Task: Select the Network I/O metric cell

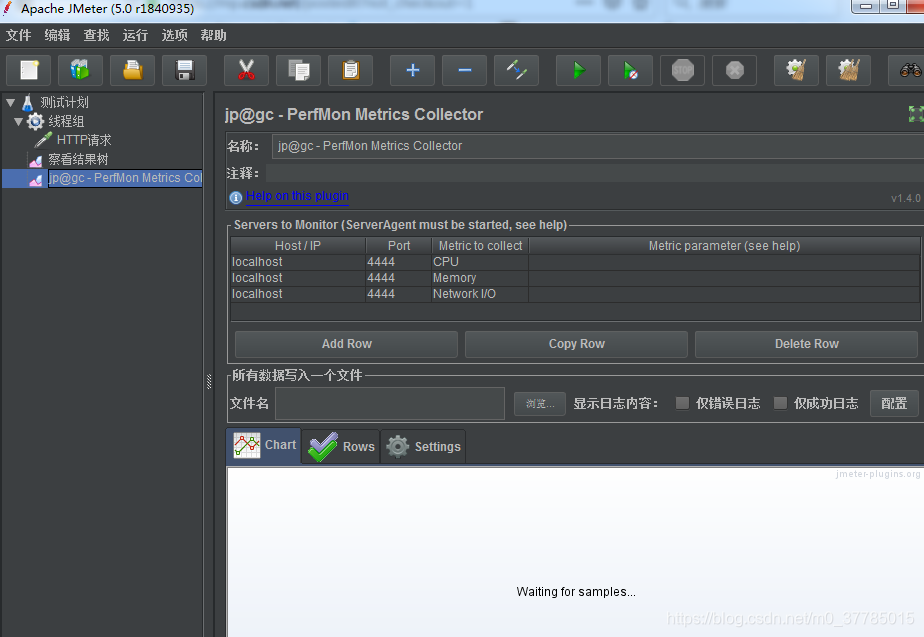Action: [x=480, y=293]
